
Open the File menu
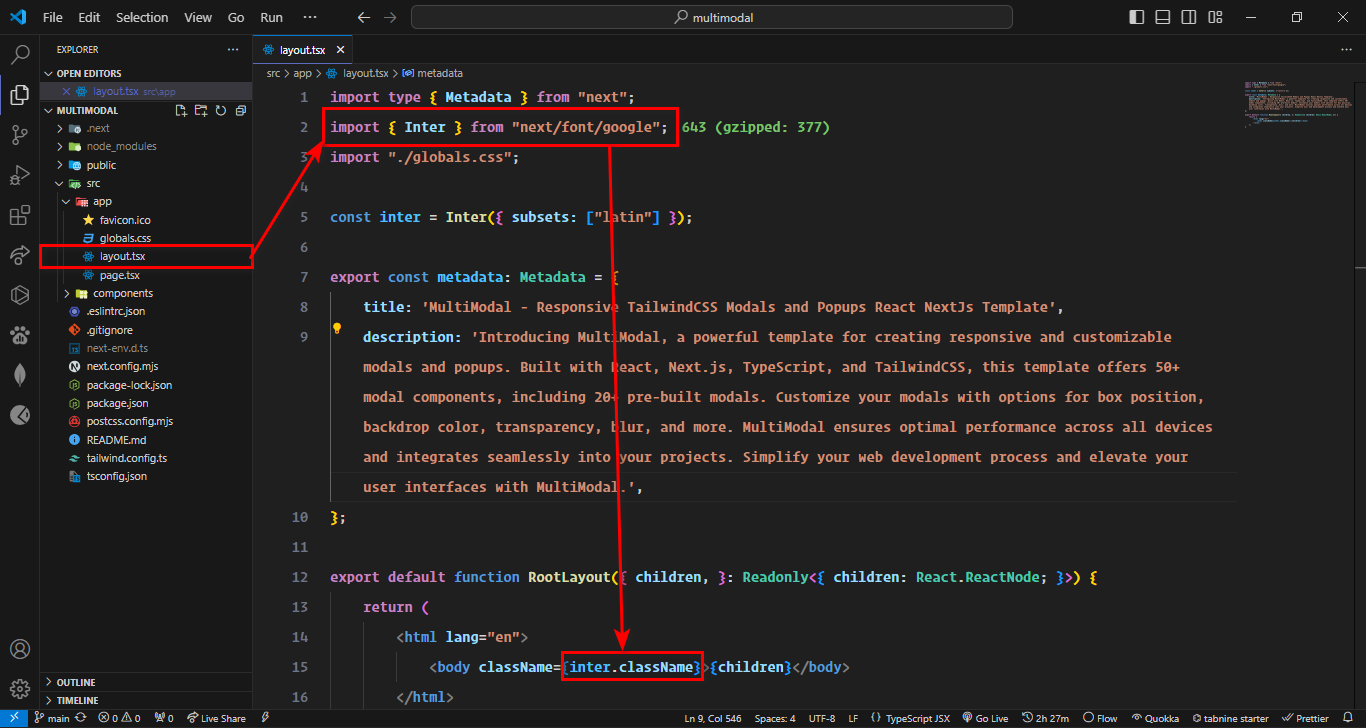pyautogui.click(x=53, y=18)
